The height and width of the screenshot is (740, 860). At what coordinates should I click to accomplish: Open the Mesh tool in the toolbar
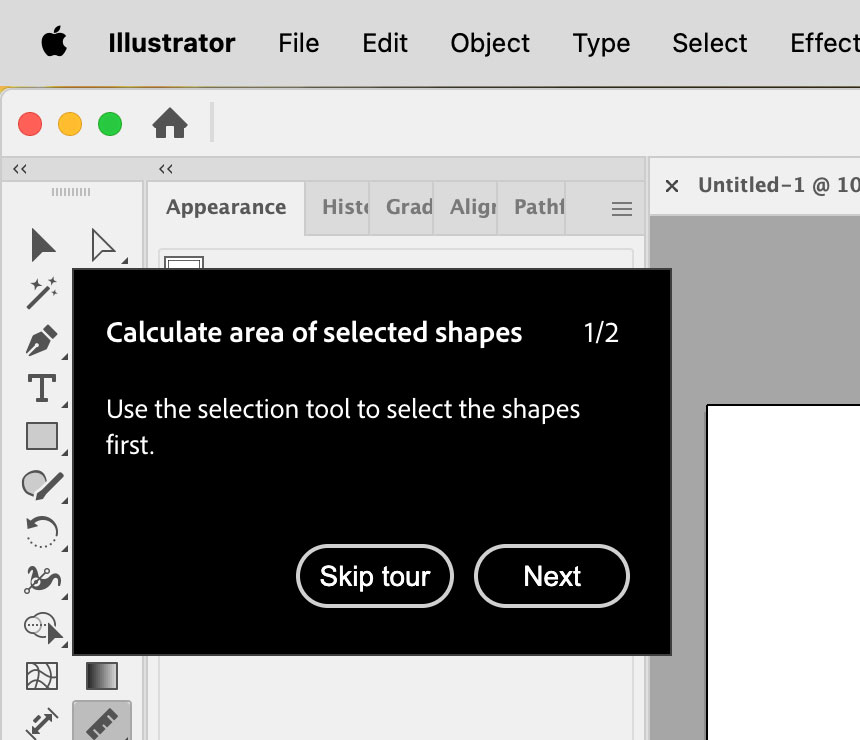coord(40,677)
